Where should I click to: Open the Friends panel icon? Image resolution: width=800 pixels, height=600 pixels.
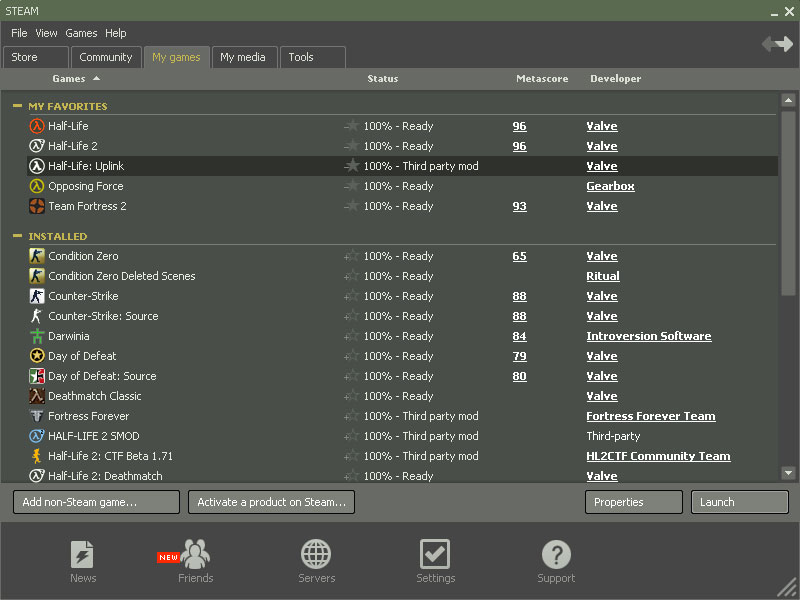click(195, 554)
